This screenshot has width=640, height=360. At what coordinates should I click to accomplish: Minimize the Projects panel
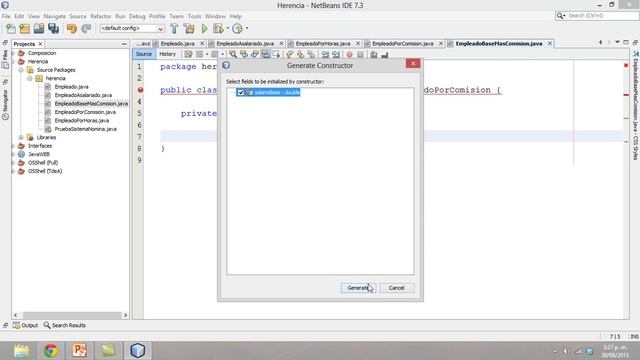(124, 44)
